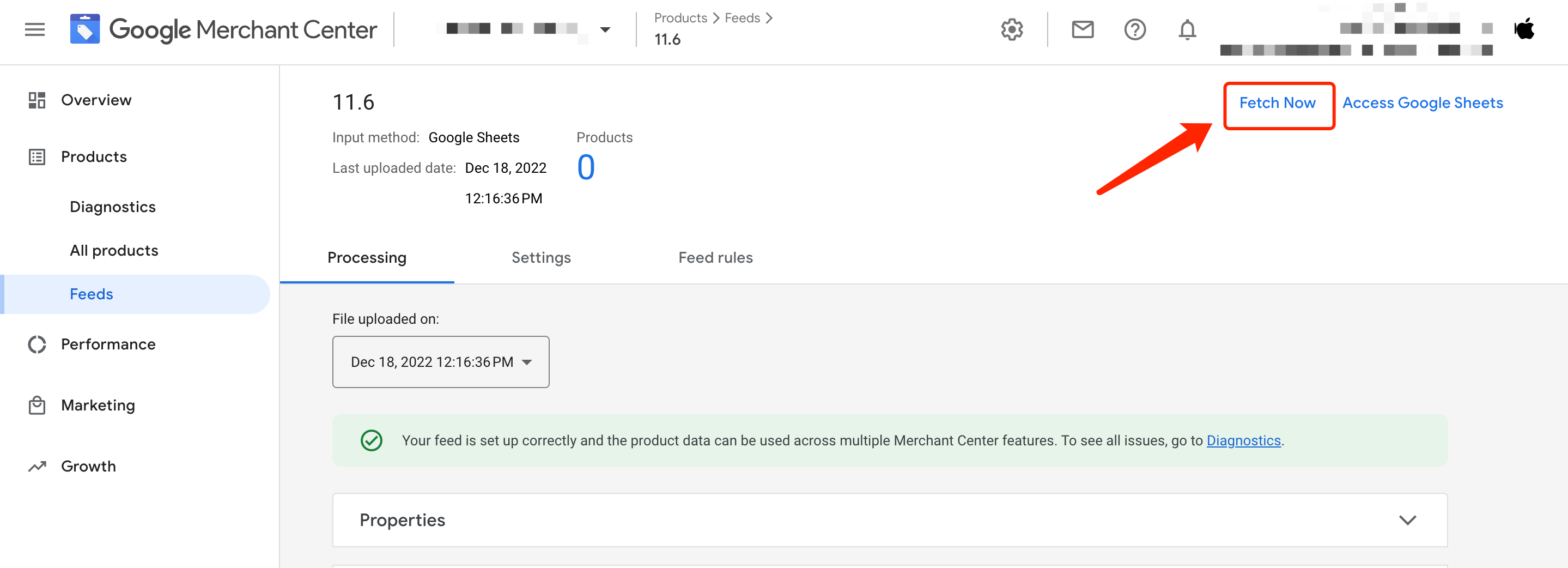This screenshot has width=1568, height=568.
Task: Open Merchant Center settings gear
Action: (1012, 29)
